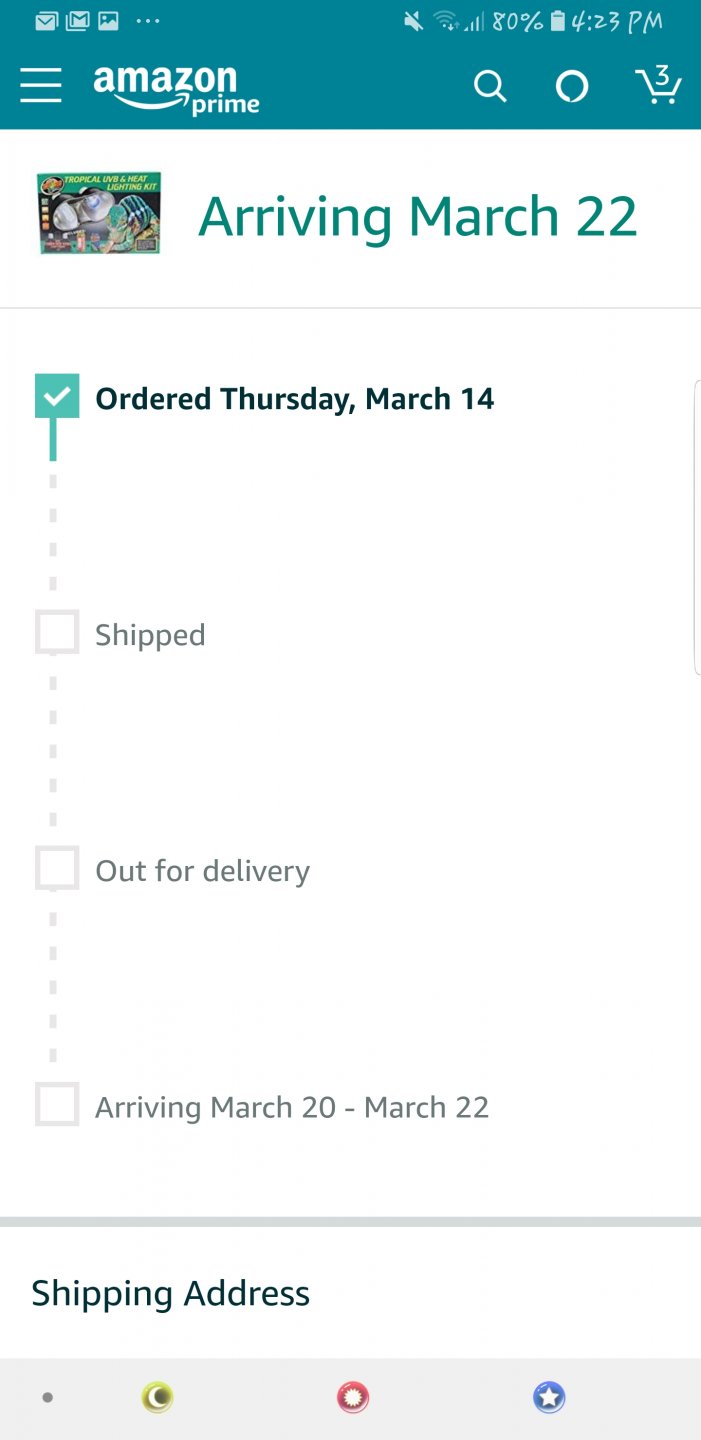Select the Arriving March 20 - March 22 checkbox
701x1440 pixels.
coord(57,1105)
